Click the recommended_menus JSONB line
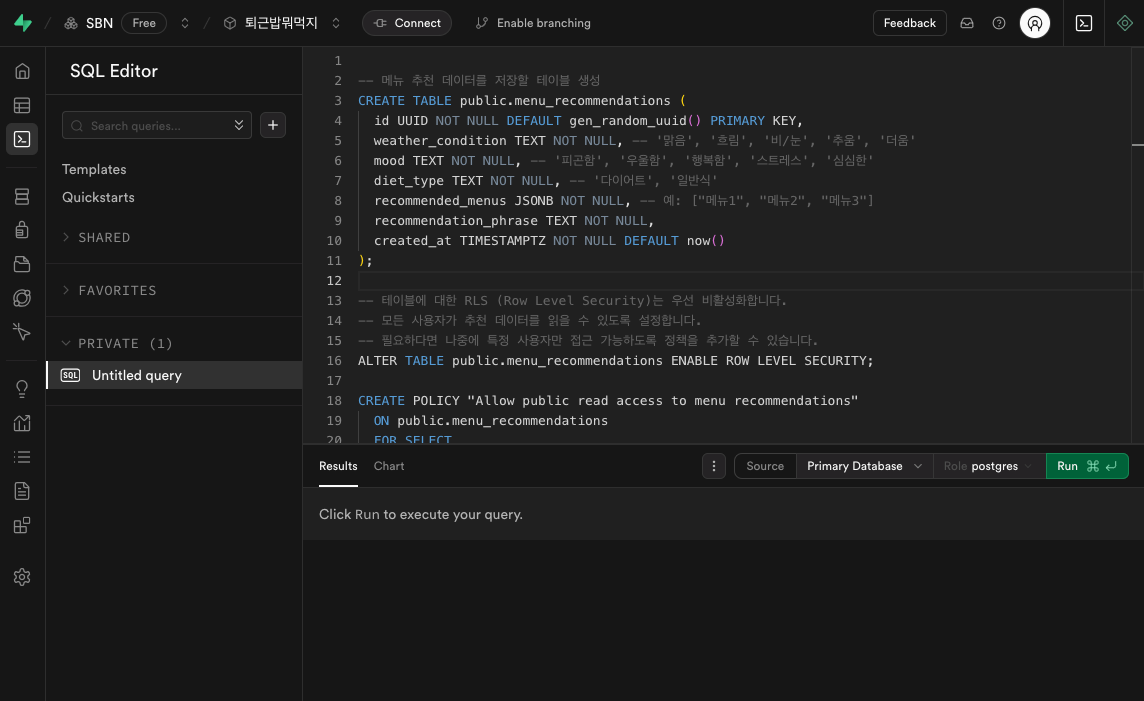1144x701 pixels. [624, 201]
